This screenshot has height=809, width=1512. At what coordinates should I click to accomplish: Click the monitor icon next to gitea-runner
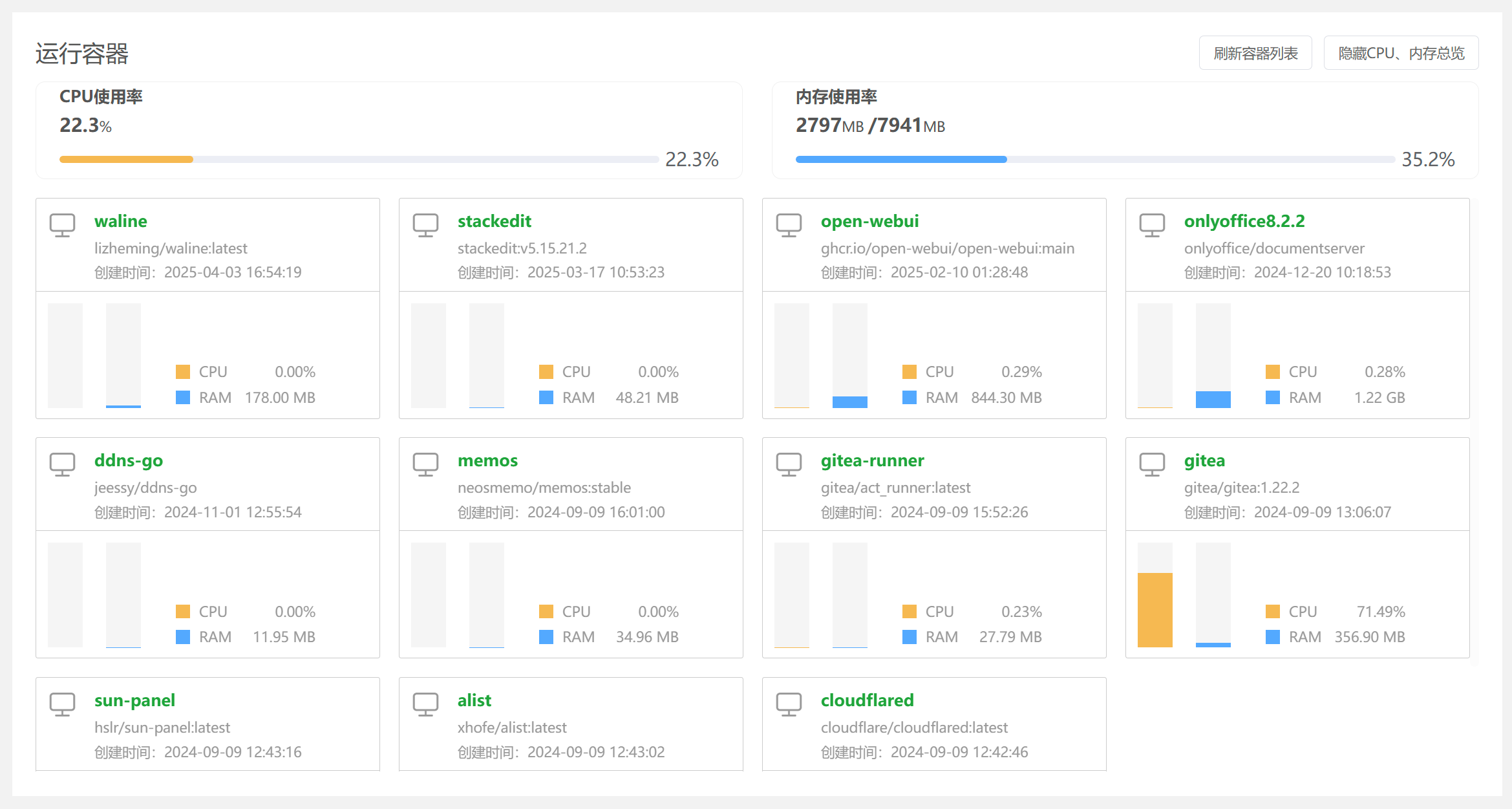click(789, 464)
